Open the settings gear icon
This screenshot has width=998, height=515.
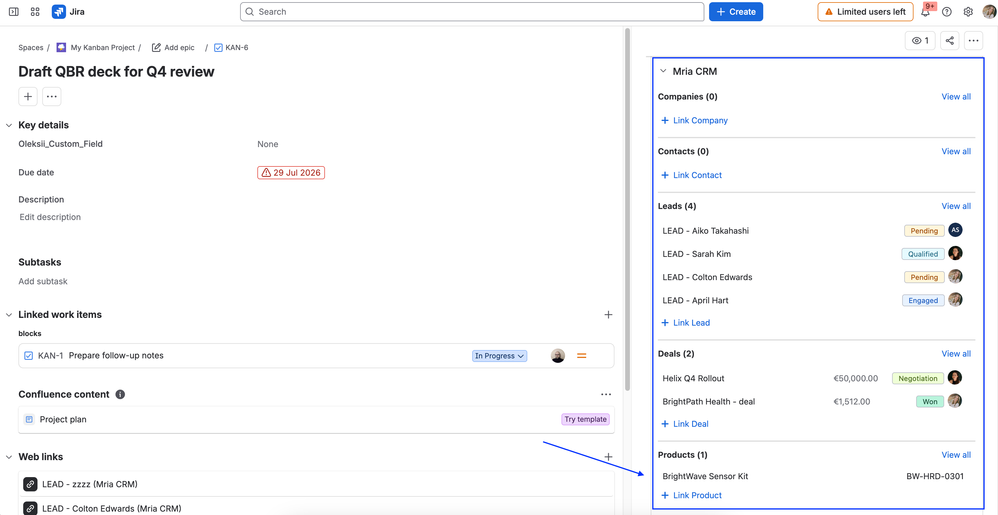pyautogui.click(x=968, y=11)
